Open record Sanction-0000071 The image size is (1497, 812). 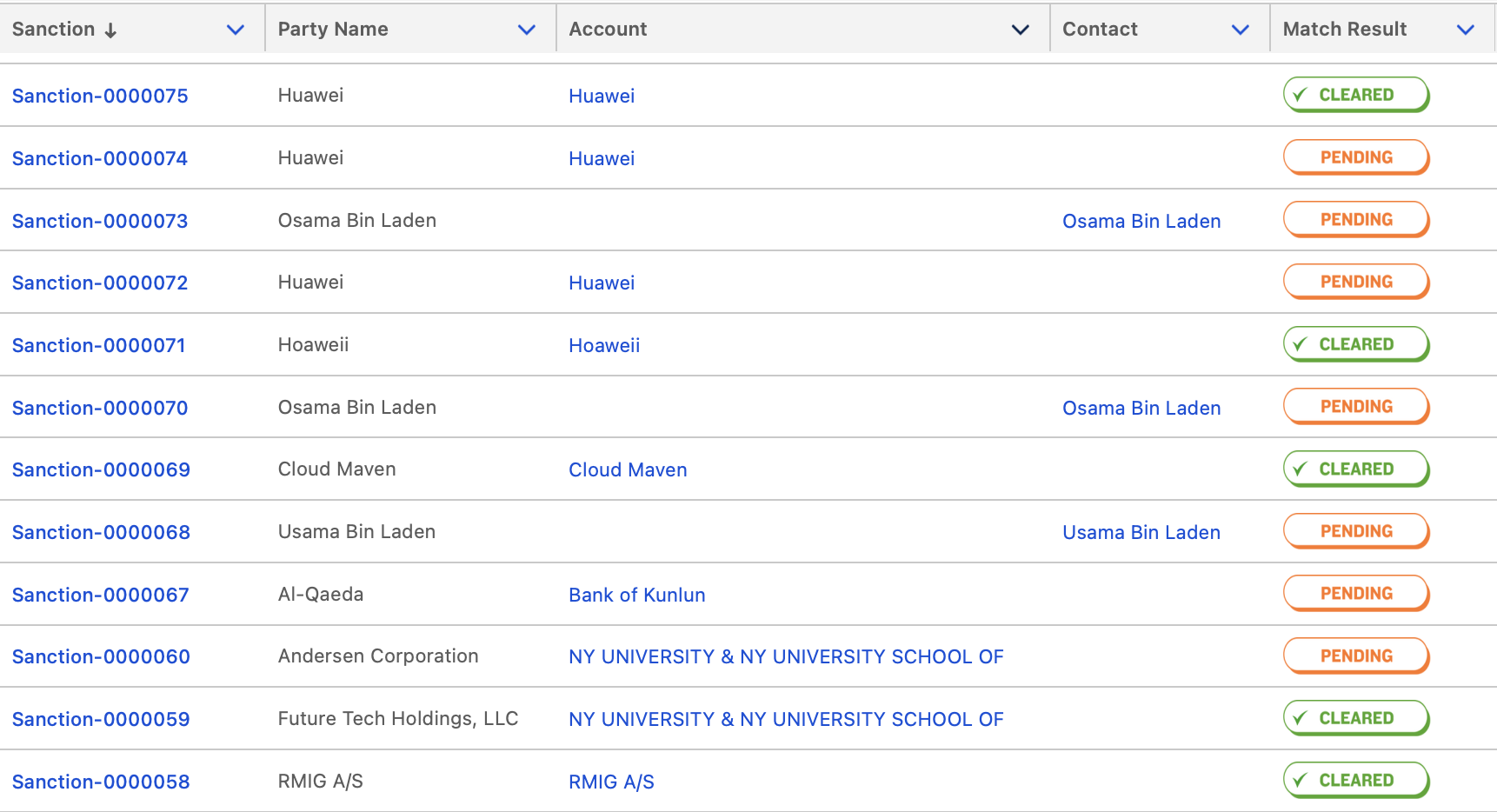(99, 345)
